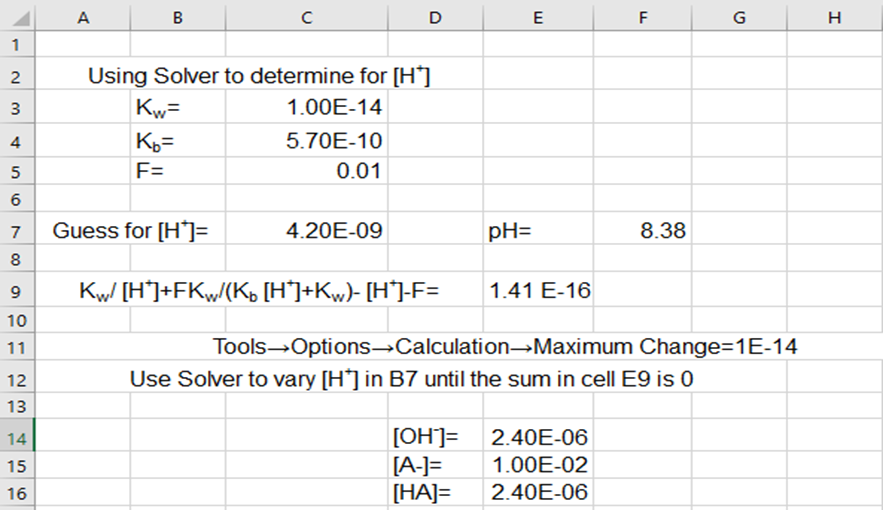Select row 7 header
The height and width of the screenshot is (510, 883).
click(17, 231)
